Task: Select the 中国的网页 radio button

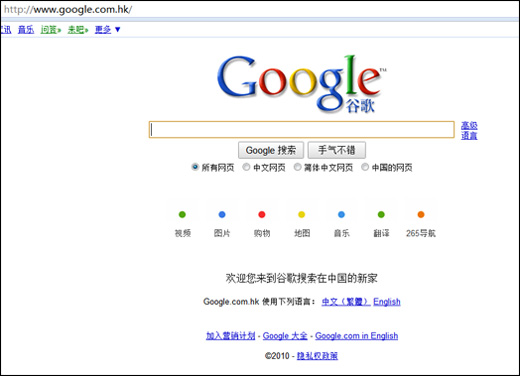Action: tap(365, 167)
